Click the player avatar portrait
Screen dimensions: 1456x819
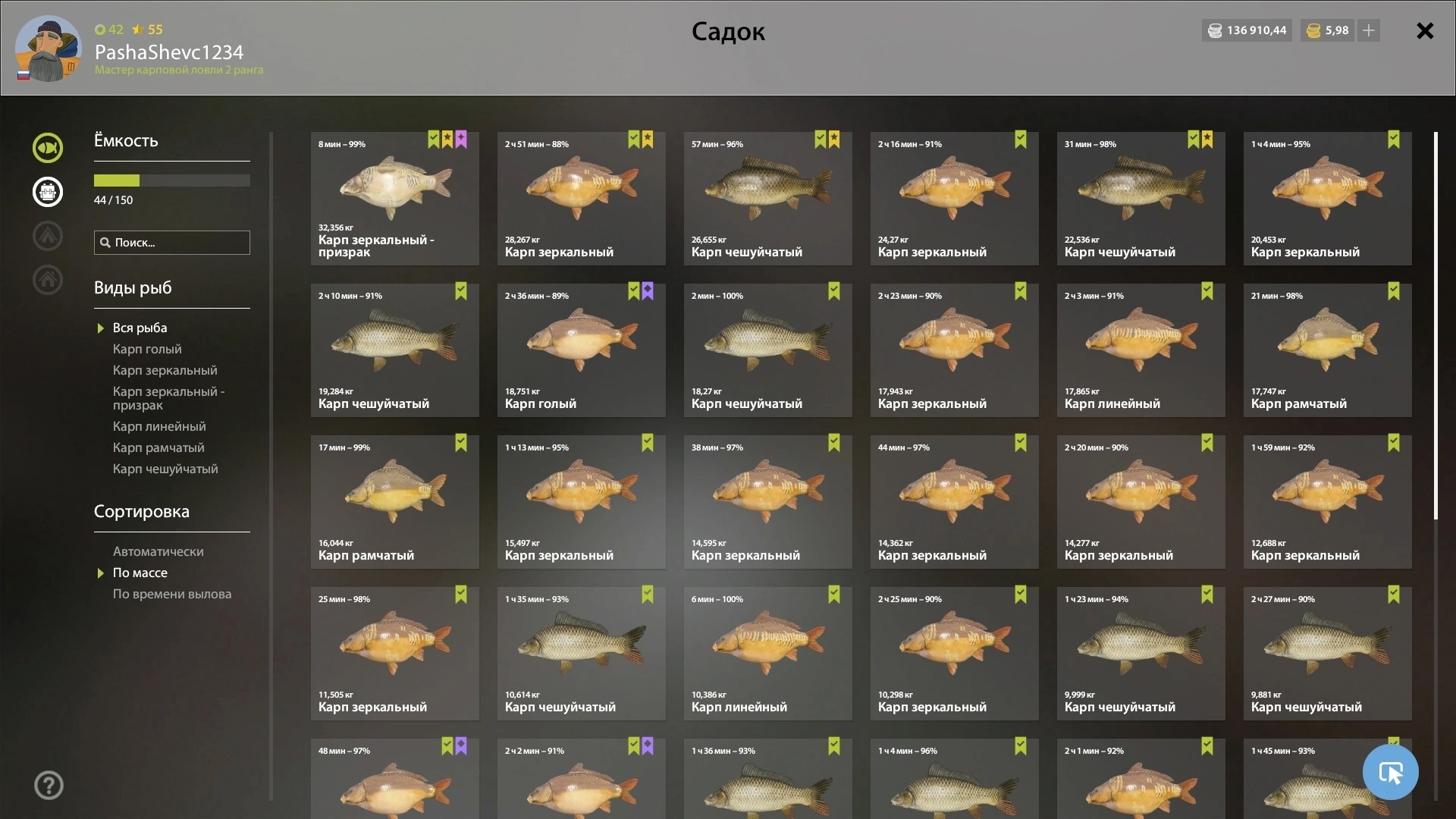coord(49,48)
